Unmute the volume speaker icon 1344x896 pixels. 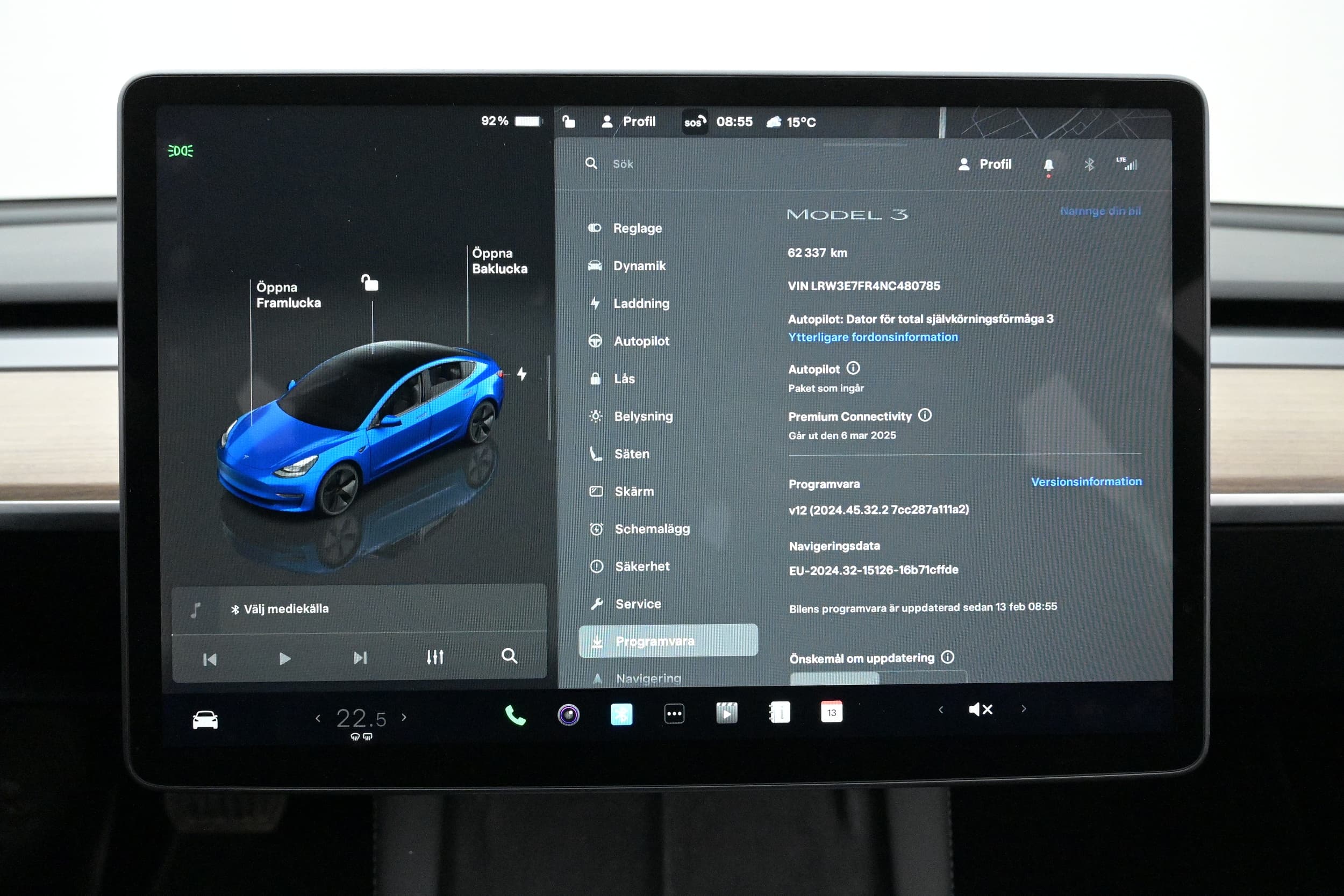981,709
